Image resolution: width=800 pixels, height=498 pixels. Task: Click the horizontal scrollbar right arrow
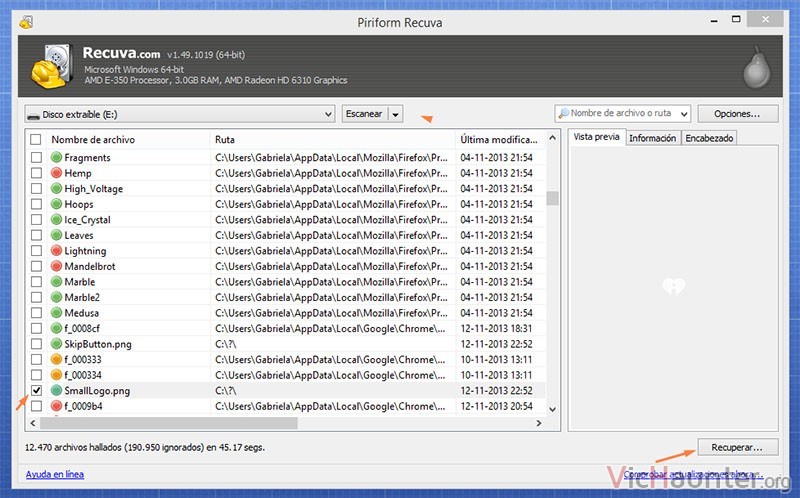coord(539,423)
